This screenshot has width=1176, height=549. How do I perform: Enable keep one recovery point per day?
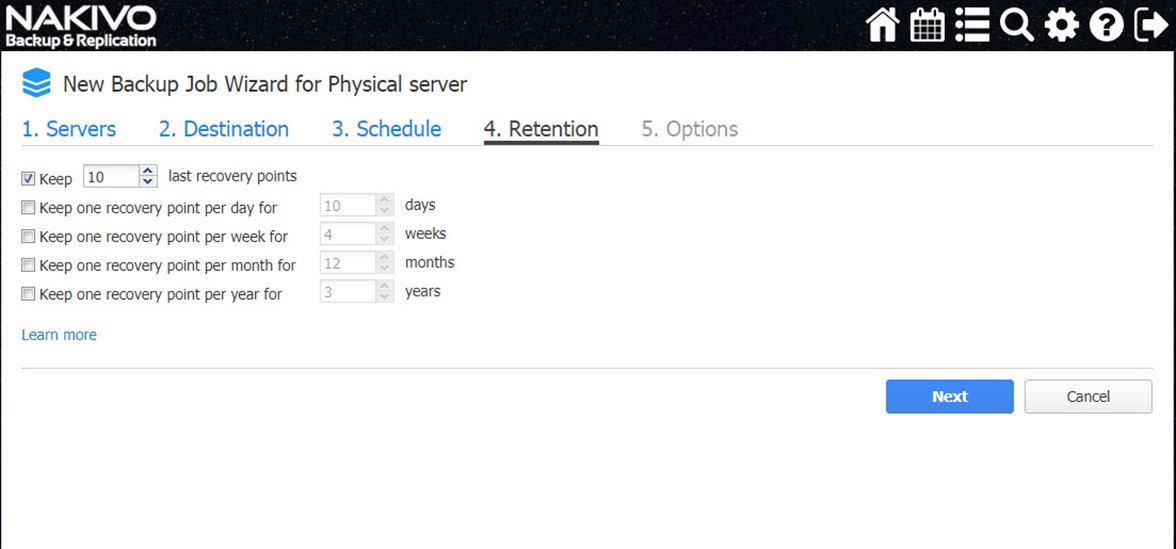(28, 207)
